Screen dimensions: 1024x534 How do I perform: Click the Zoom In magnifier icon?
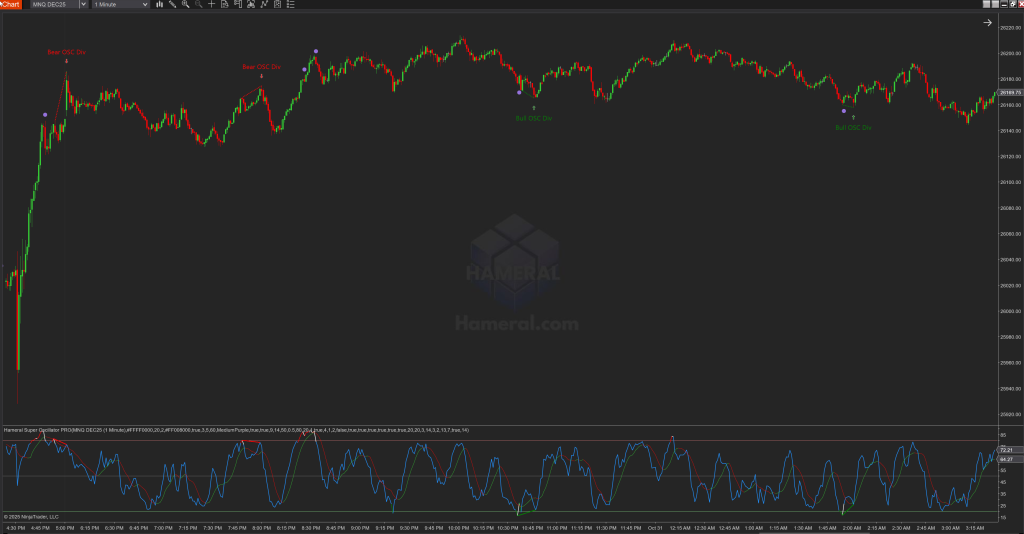tap(185, 4)
